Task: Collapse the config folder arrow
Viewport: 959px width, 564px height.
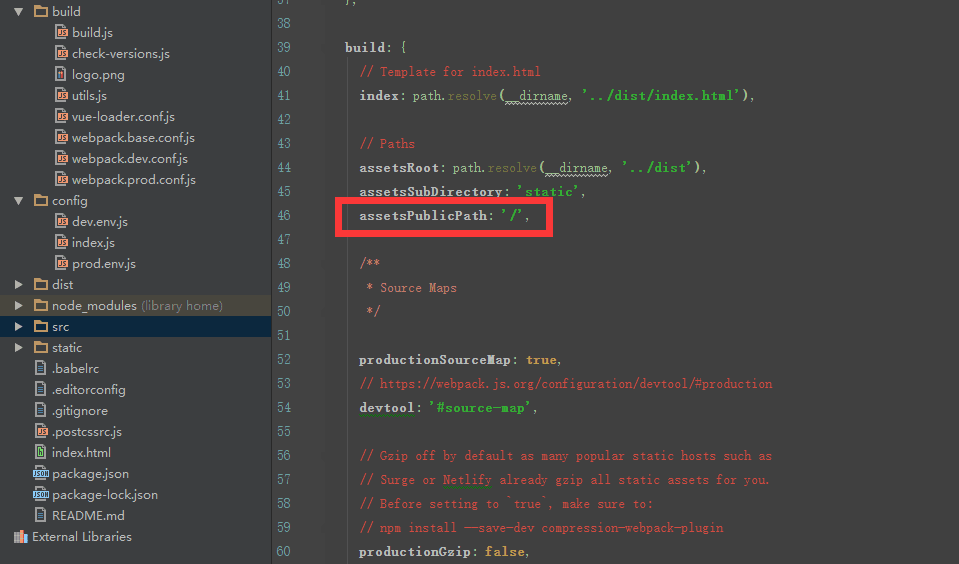Action: click(19, 201)
